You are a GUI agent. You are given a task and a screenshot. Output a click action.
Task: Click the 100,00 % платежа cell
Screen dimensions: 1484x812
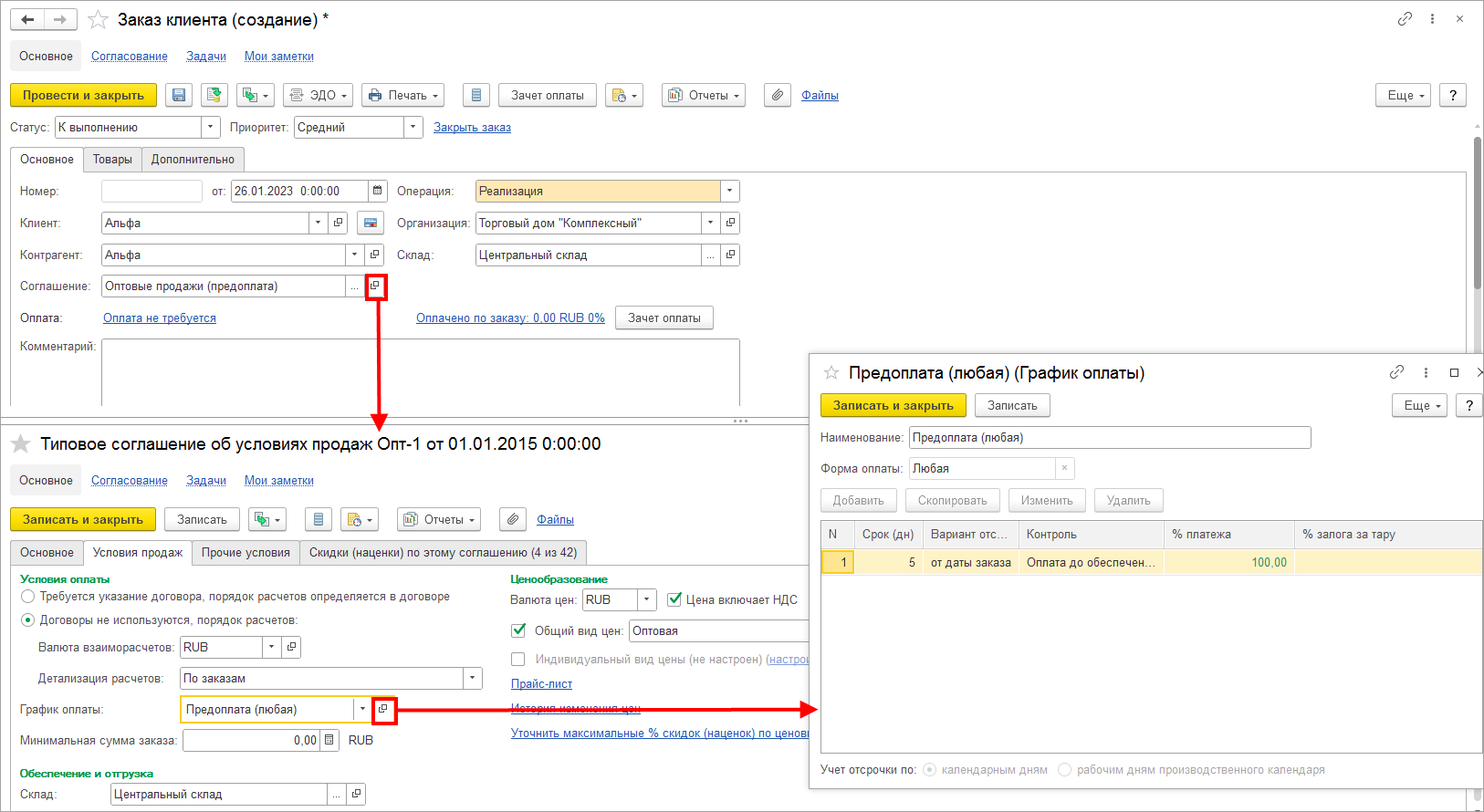coord(1228,562)
